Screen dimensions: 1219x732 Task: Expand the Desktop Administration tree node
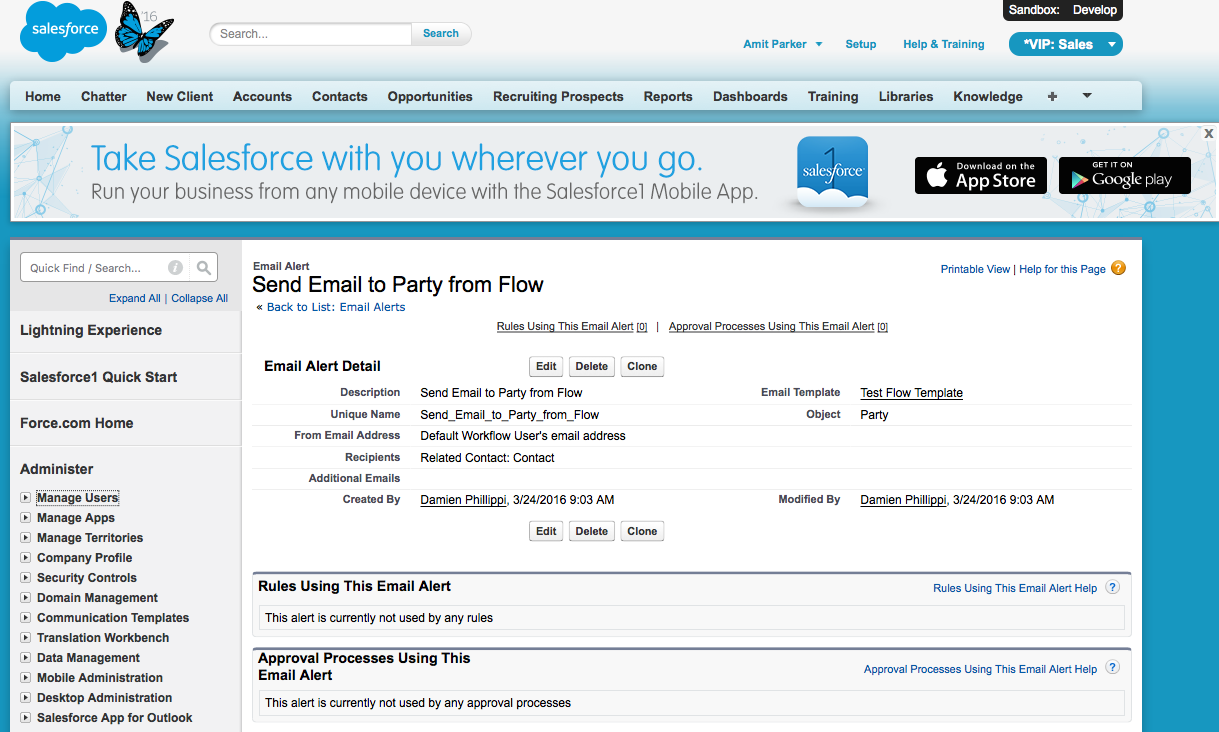click(x=26, y=698)
